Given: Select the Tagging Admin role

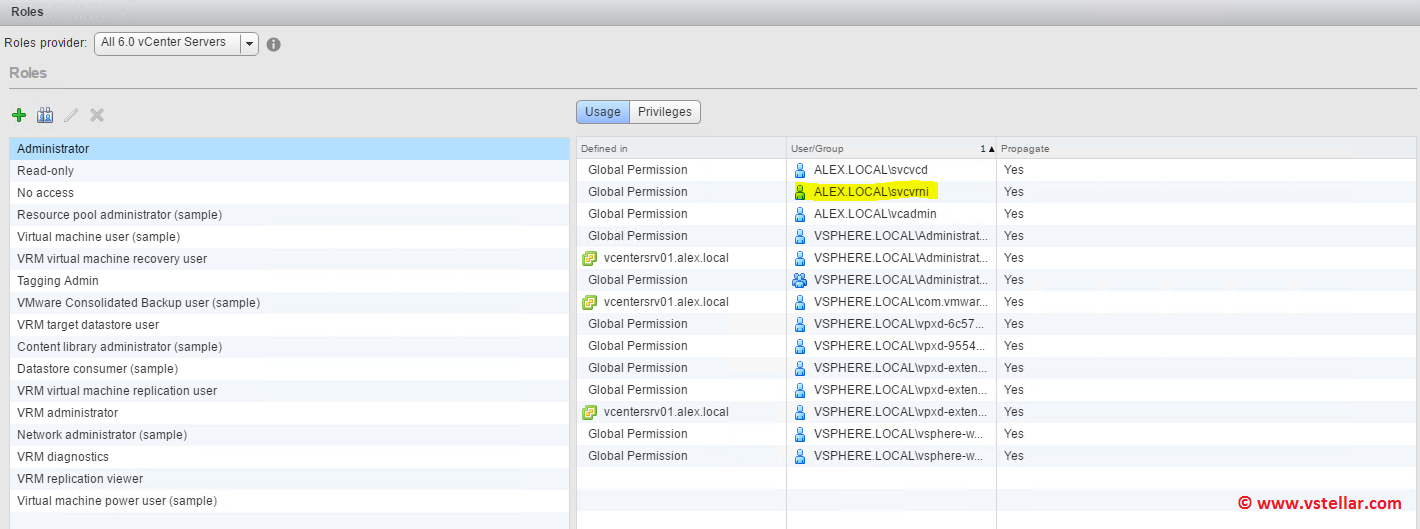Looking at the screenshot, I should point(58,281).
